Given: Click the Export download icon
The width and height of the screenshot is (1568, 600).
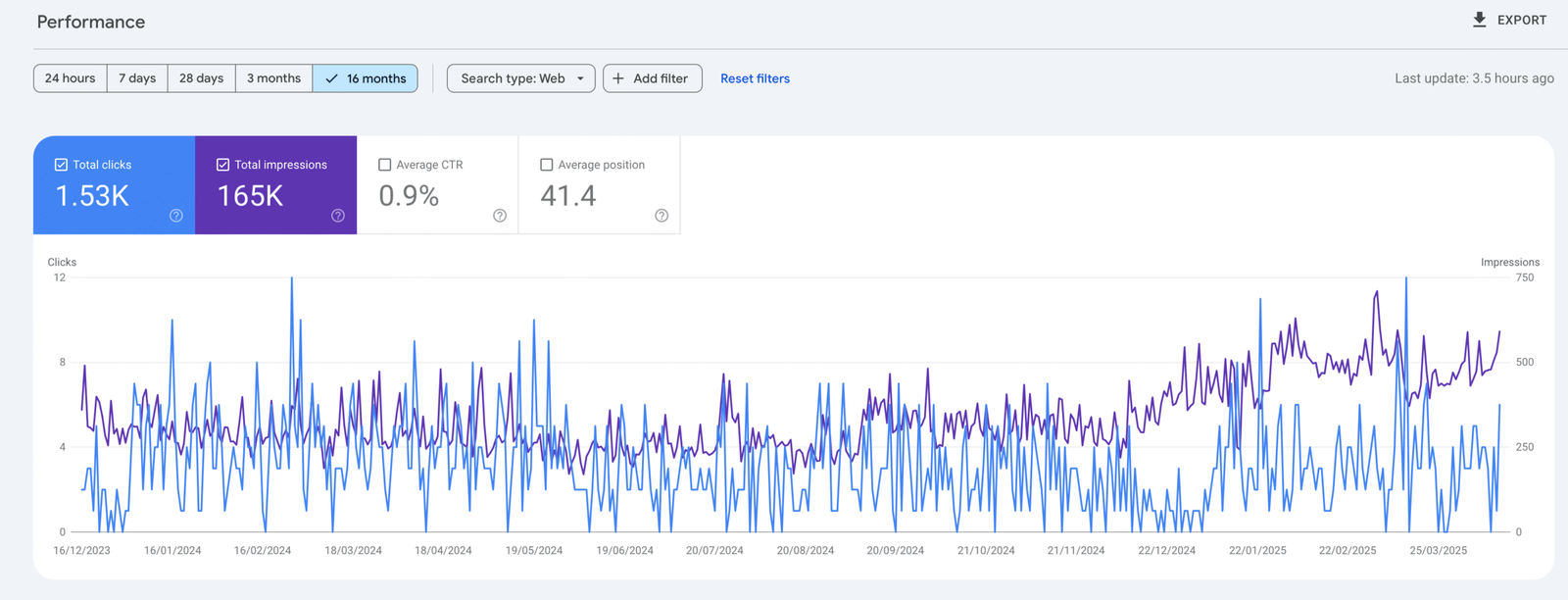Looking at the screenshot, I should point(1479,20).
